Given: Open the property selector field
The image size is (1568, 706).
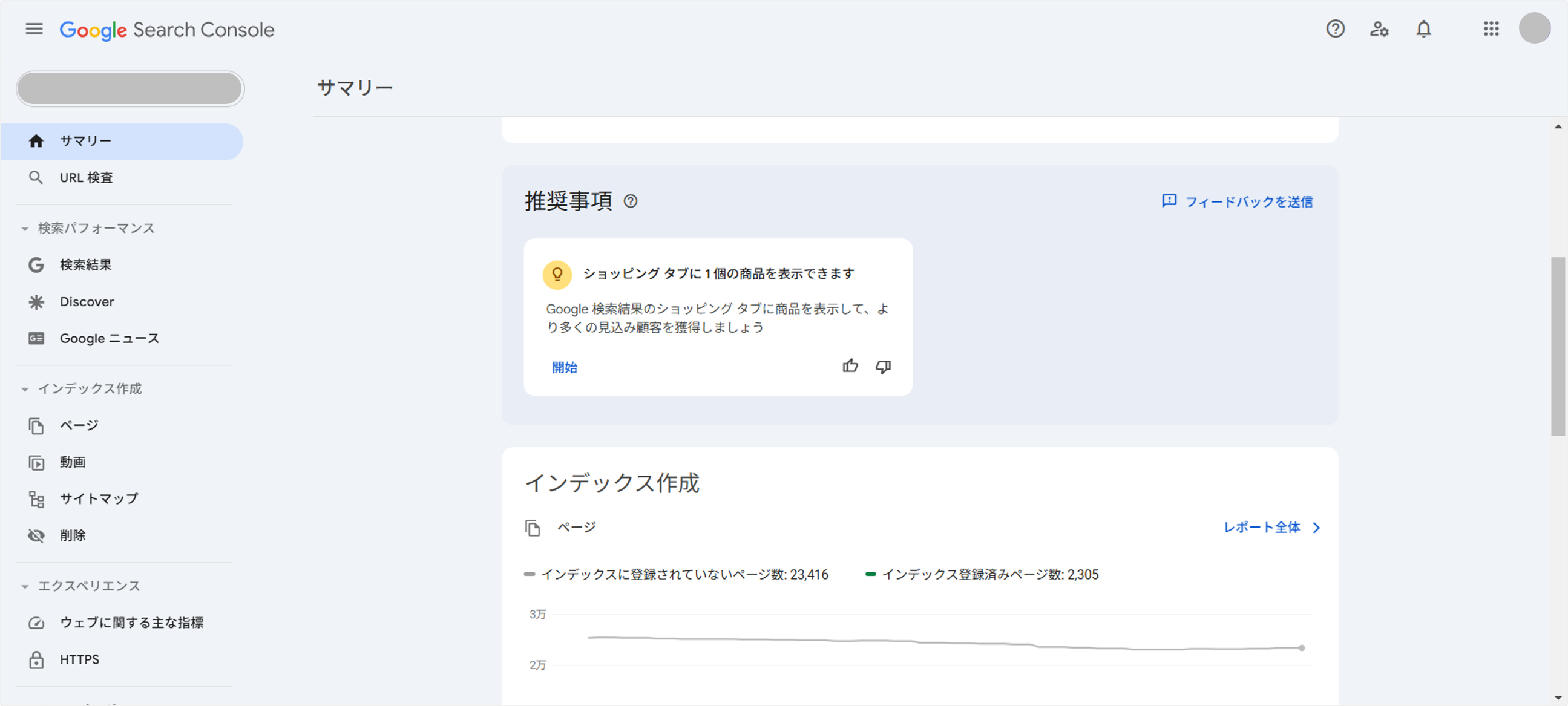Looking at the screenshot, I should click(x=130, y=89).
